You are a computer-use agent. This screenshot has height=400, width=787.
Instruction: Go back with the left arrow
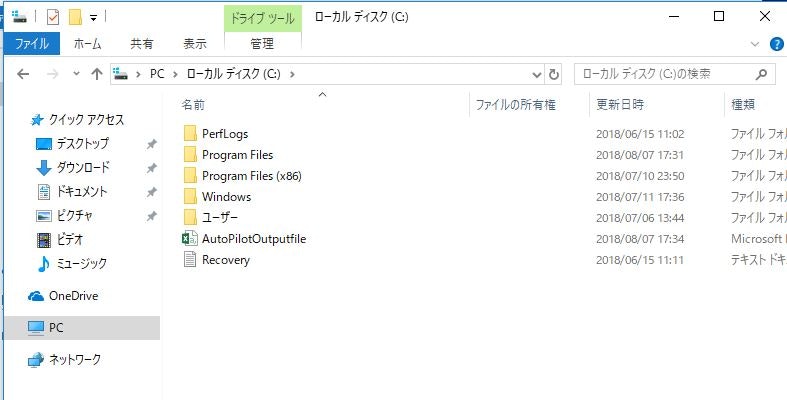click(x=23, y=74)
